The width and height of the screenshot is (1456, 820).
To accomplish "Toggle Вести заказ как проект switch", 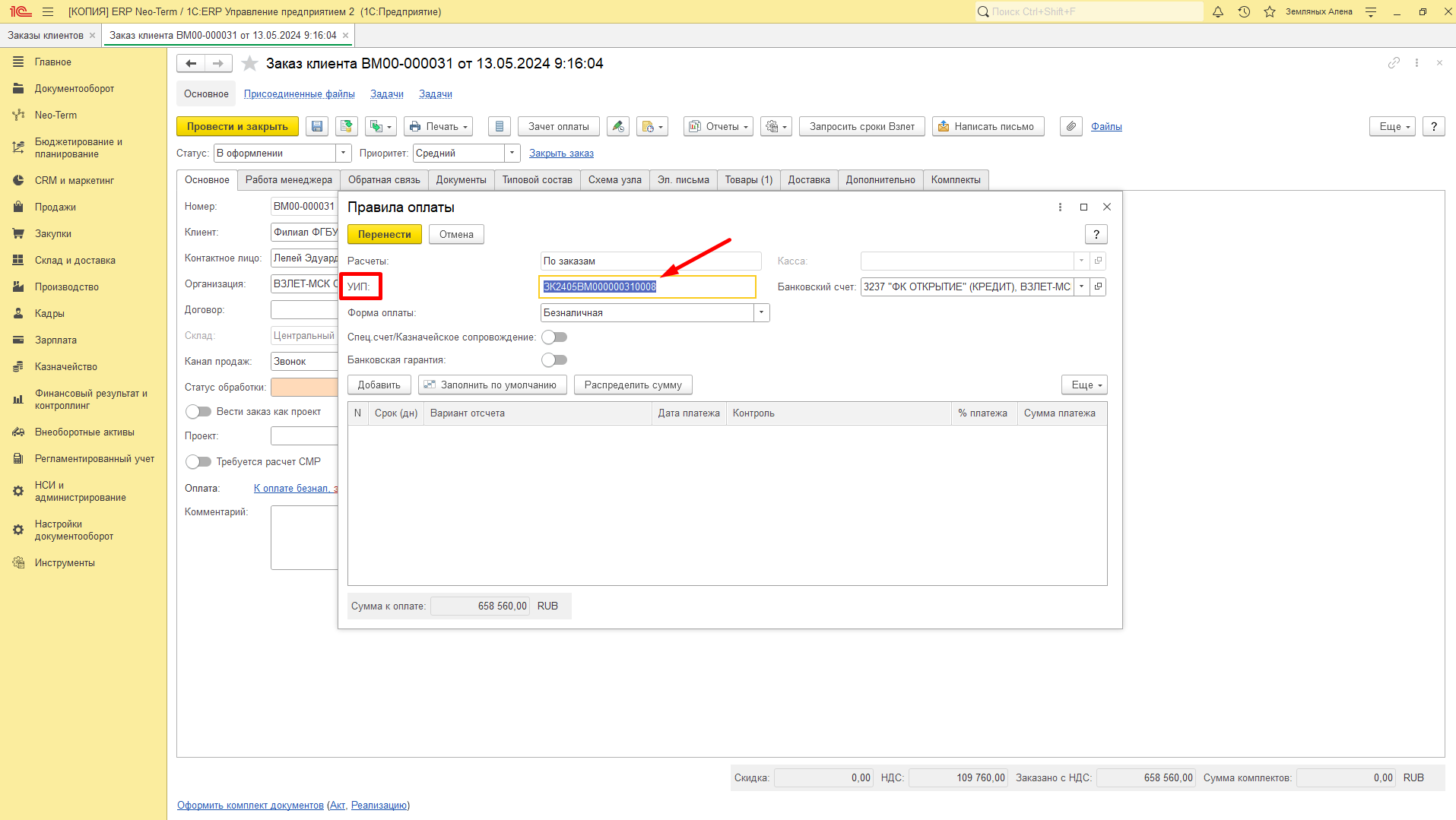I will 198,412.
